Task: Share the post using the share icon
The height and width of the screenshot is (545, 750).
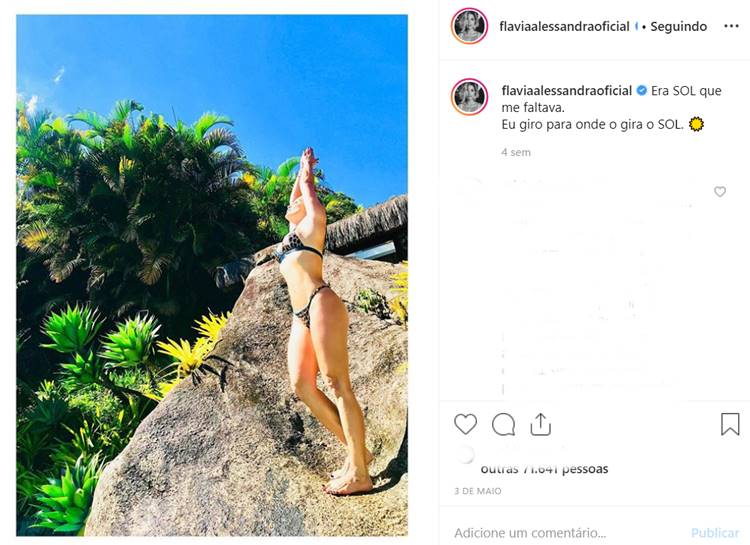Action: 540,424
